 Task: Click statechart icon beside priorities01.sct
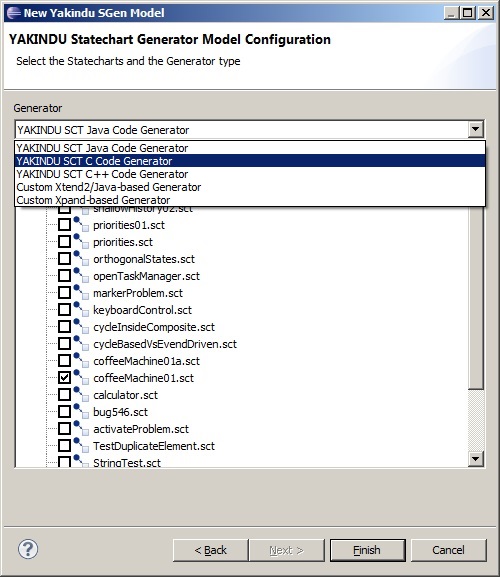81,224
